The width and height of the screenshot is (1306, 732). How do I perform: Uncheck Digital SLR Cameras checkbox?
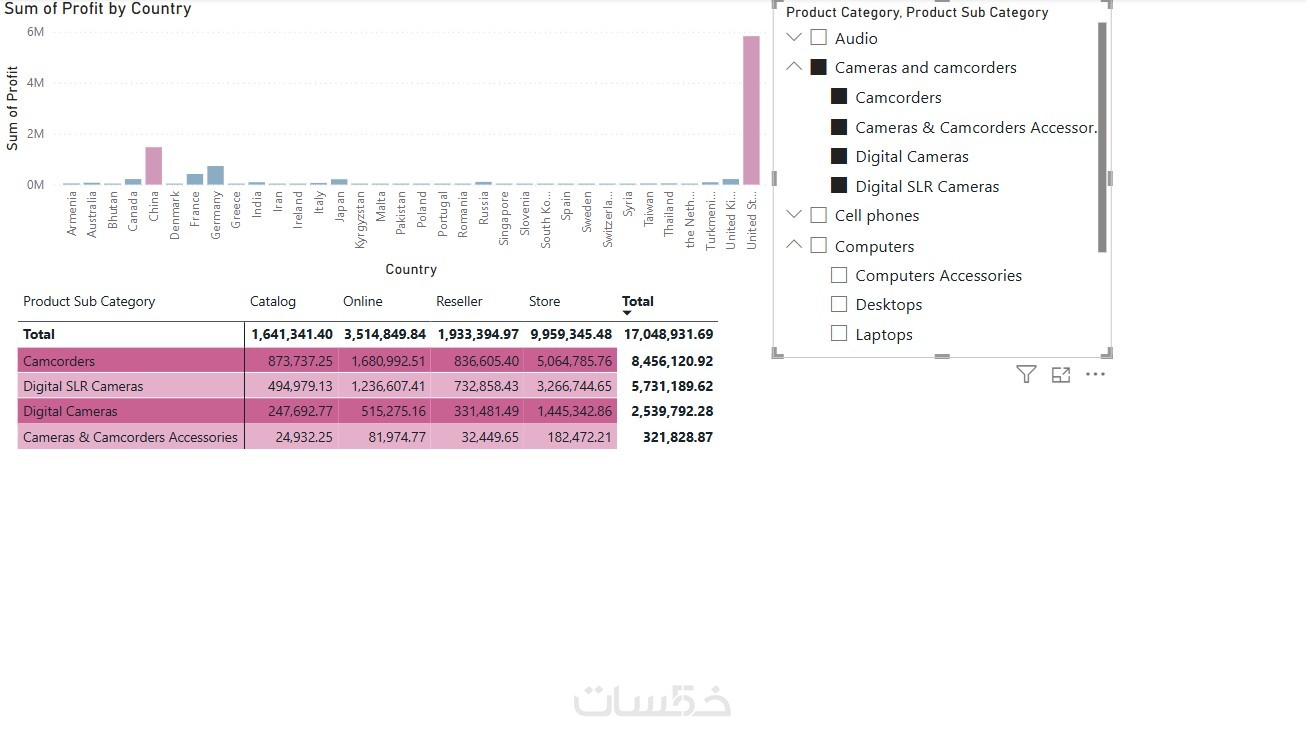pyautogui.click(x=839, y=186)
